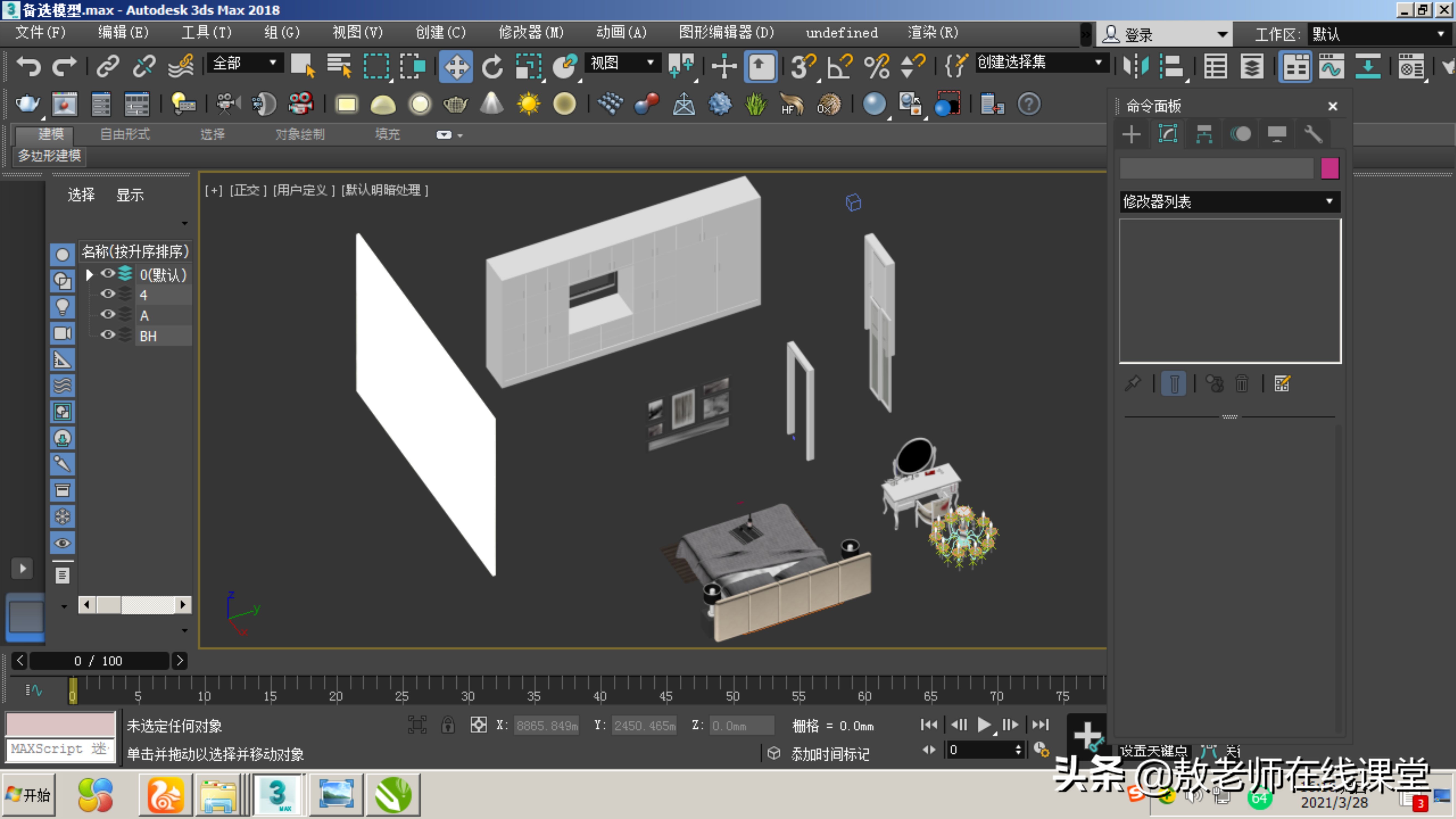
Task: Click the object color swatch in command panel
Action: point(1330,168)
